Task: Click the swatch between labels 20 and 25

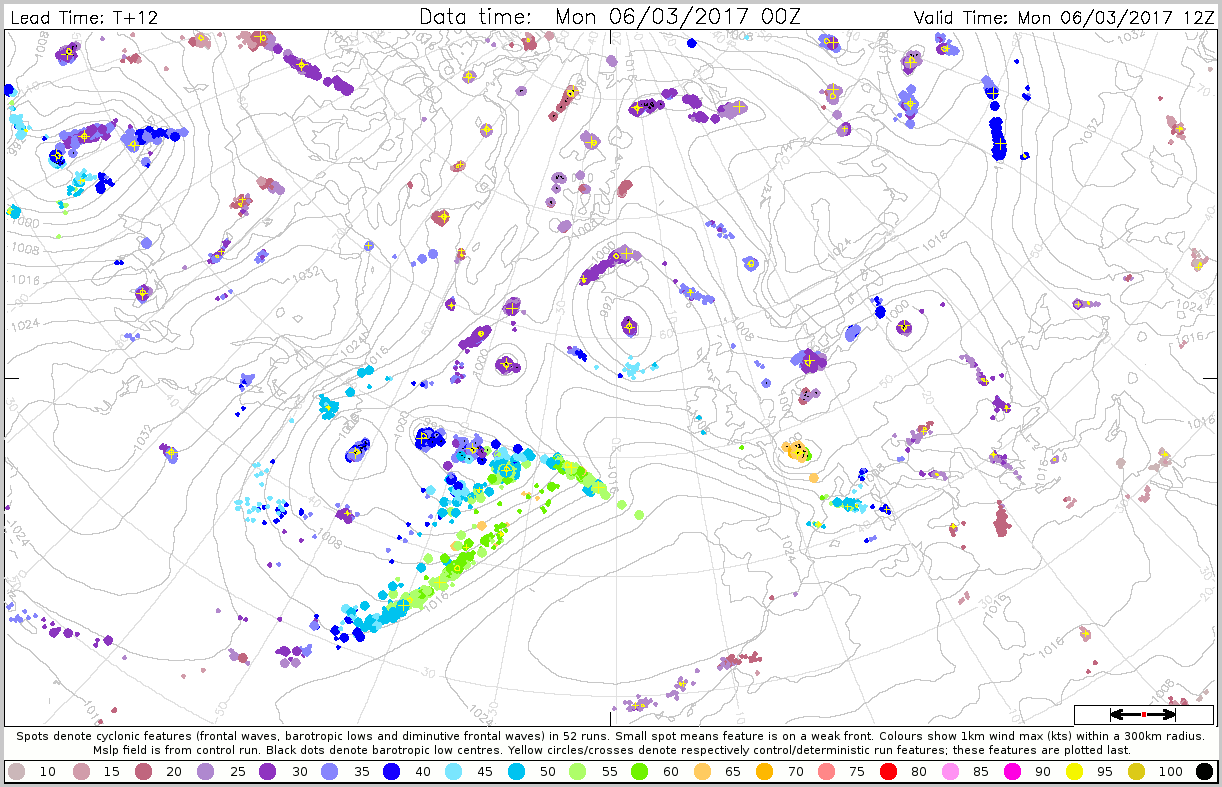Action: point(206,772)
